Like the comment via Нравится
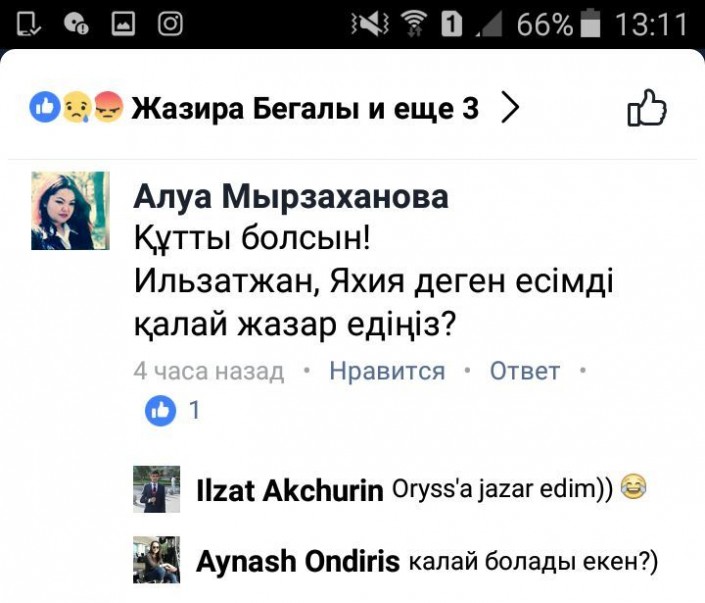The image size is (705, 603). click(387, 371)
